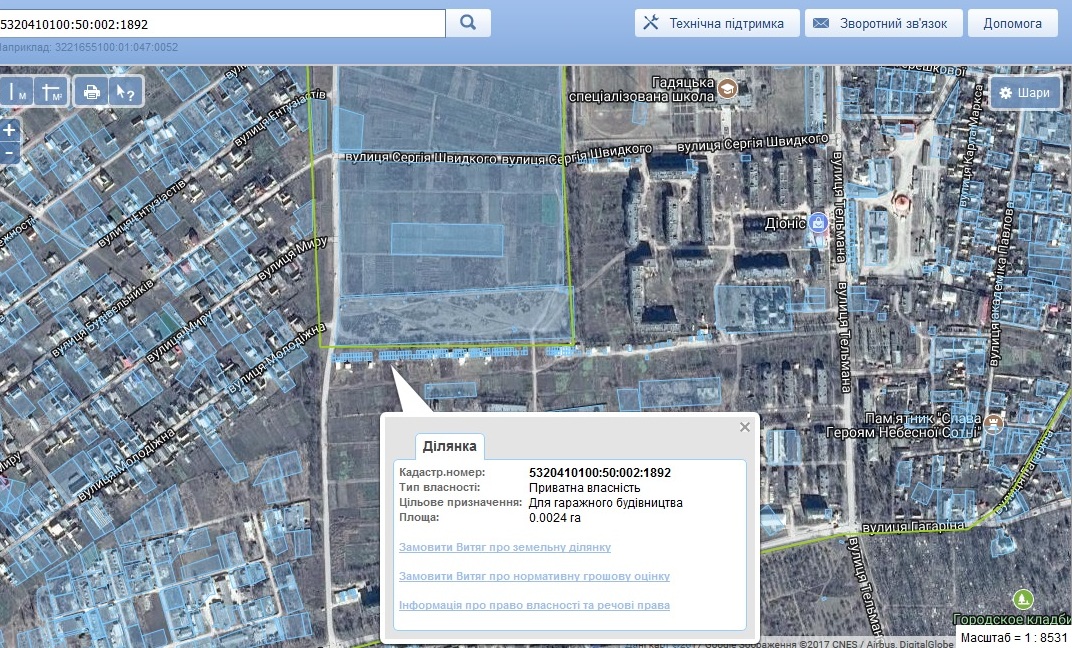Click the 0.0024 га area value

[554, 517]
